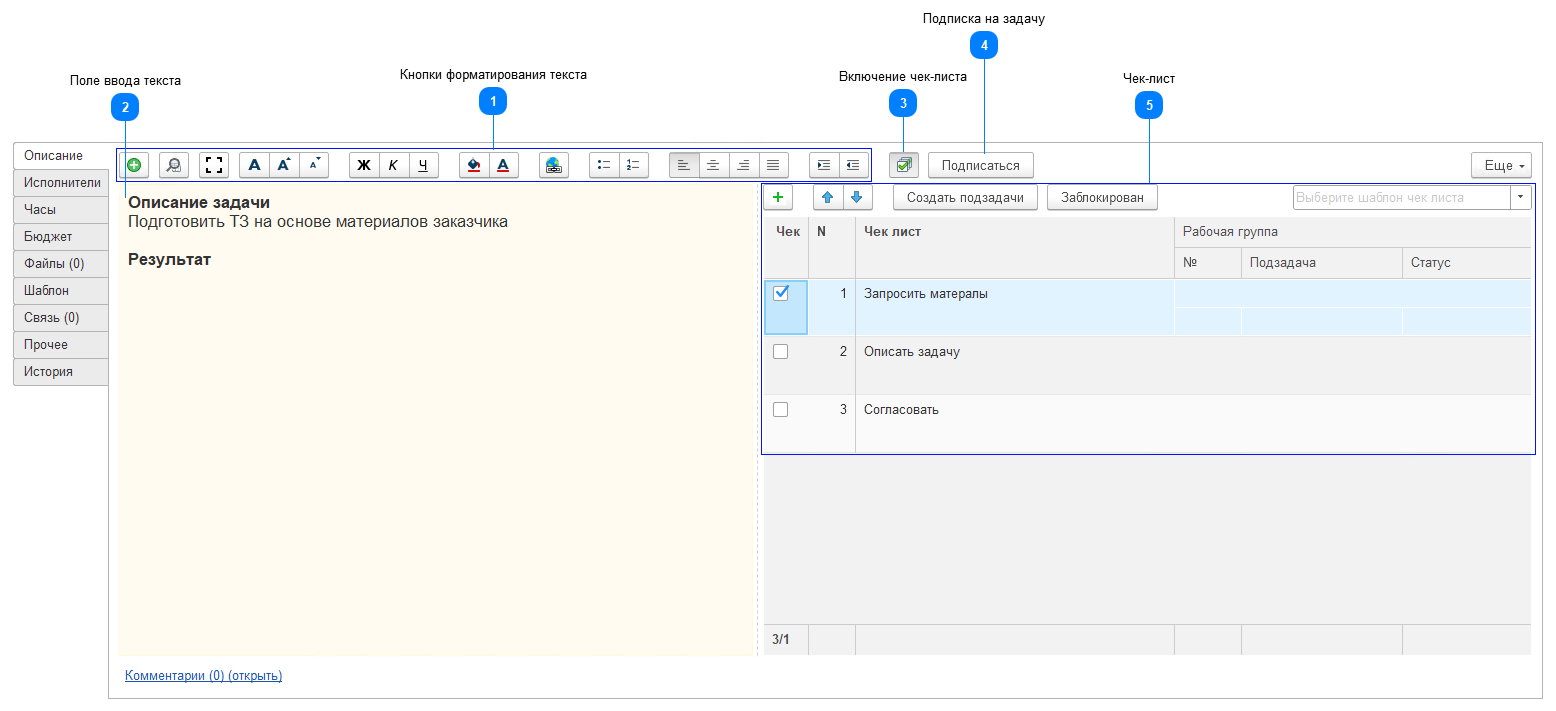Move checklist row down
The width and height of the screenshot is (1556, 711).
pyautogui.click(x=857, y=197)
